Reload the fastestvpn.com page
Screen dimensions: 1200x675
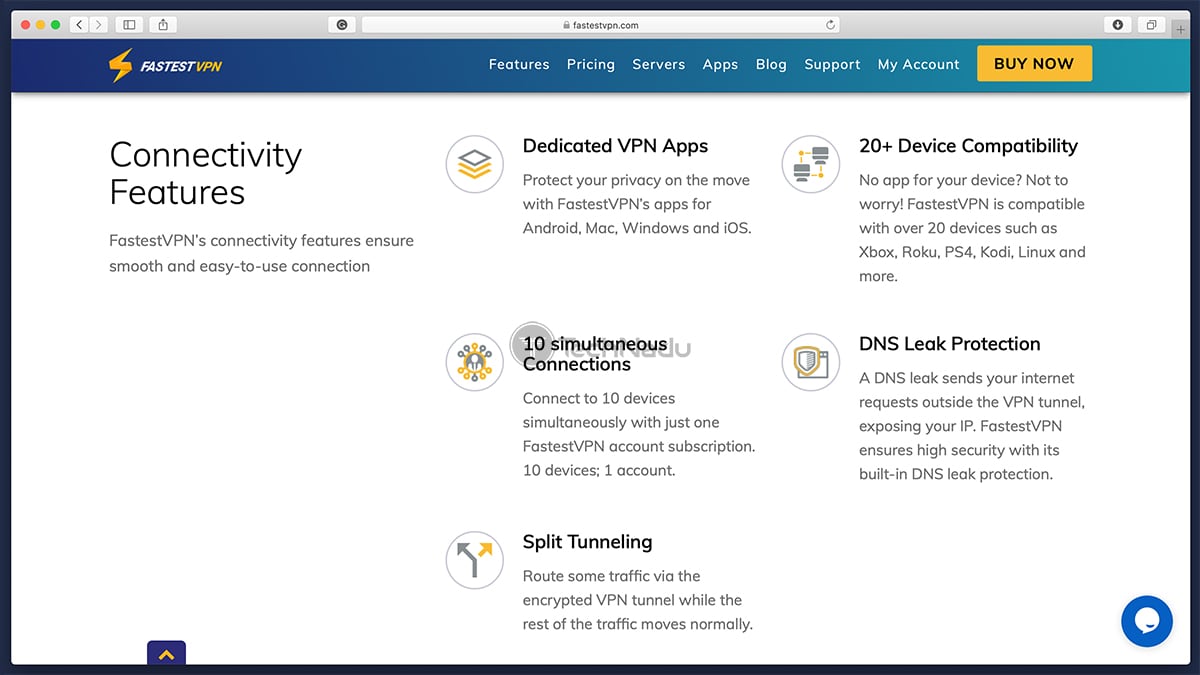tap(830, 25)
